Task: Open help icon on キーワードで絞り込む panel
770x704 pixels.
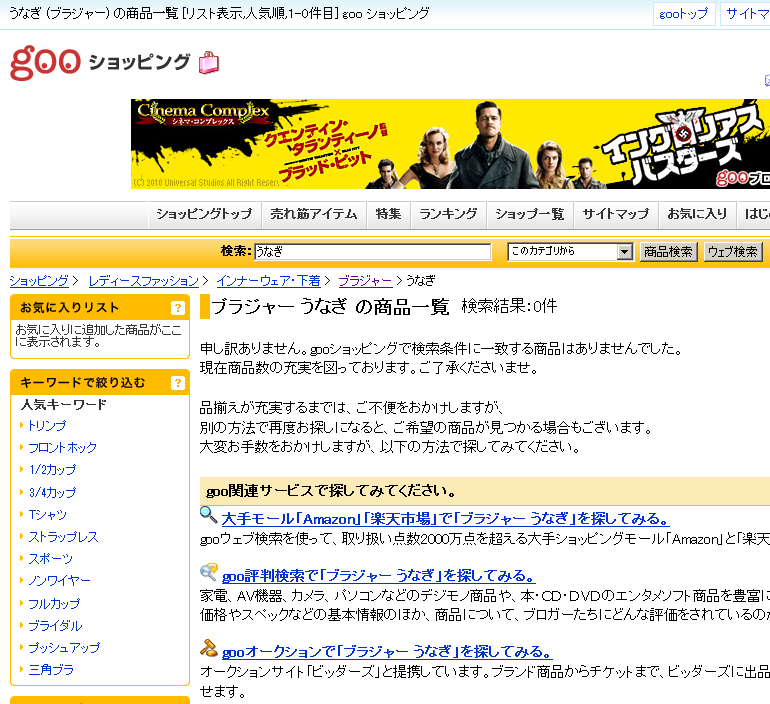Action: (177, 383)
